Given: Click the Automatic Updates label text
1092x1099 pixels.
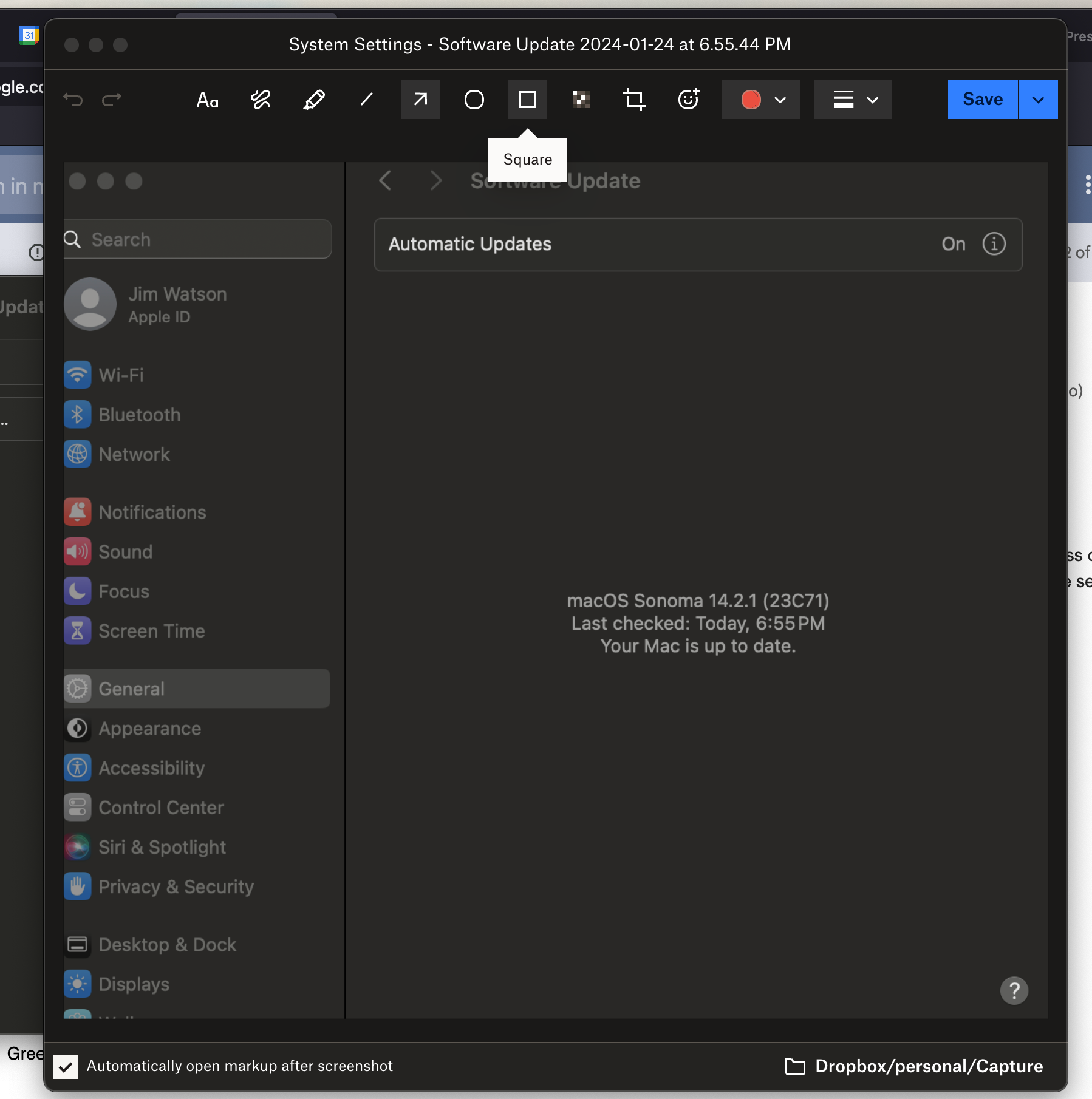Looking at the screenshot, I should [470, 244].
